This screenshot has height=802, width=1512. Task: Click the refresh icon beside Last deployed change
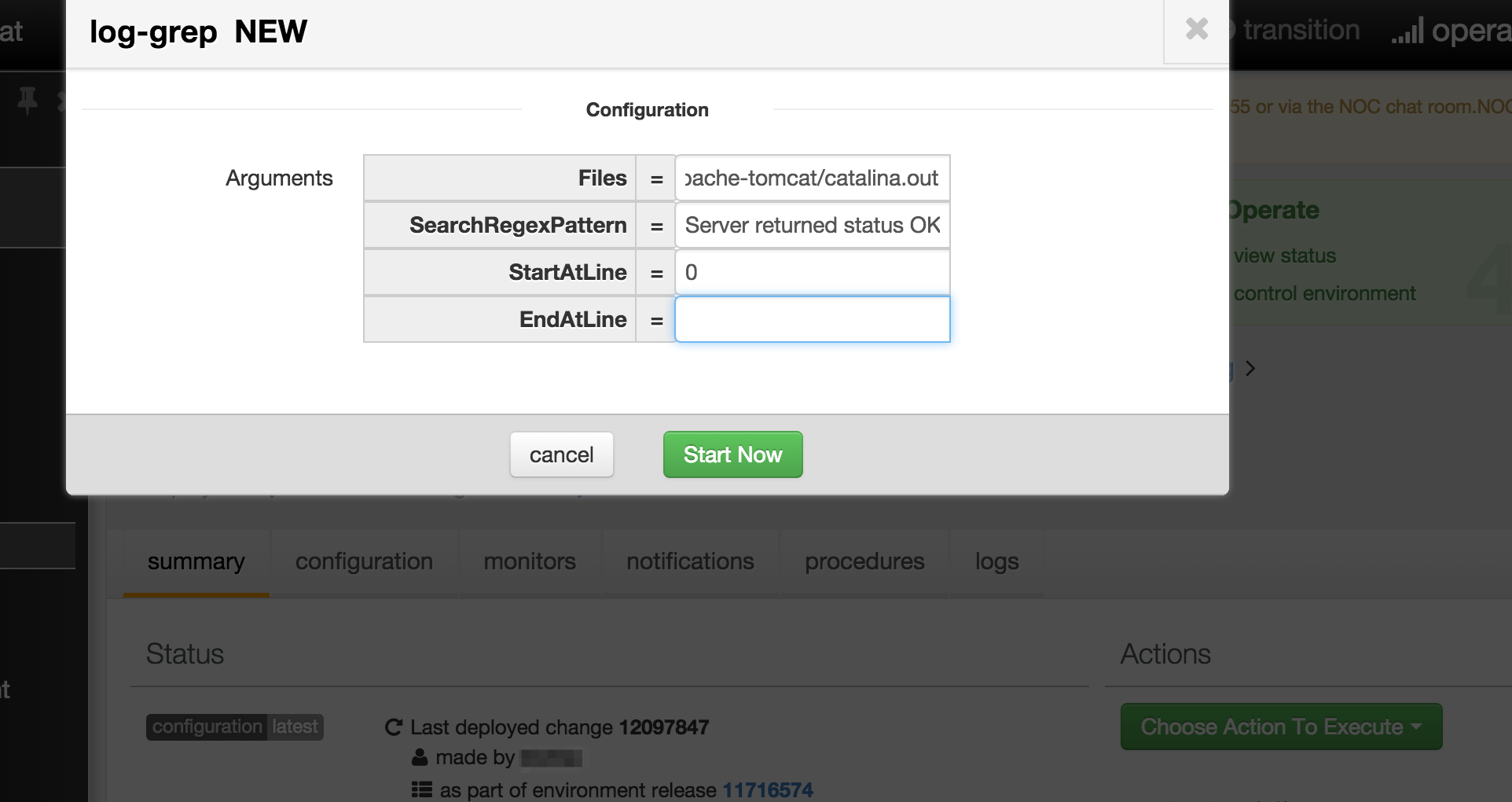pos(394,727)
